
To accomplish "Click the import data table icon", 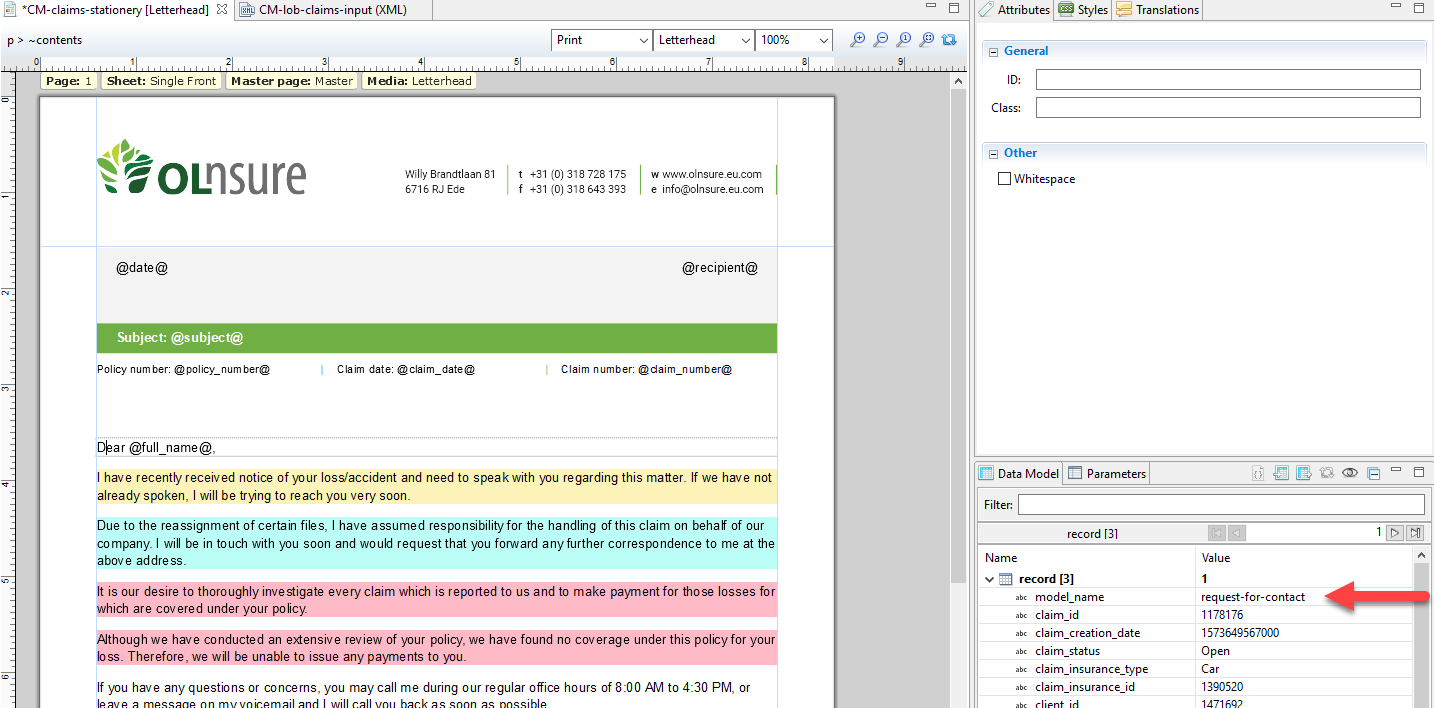I will tap(1280, 472).
